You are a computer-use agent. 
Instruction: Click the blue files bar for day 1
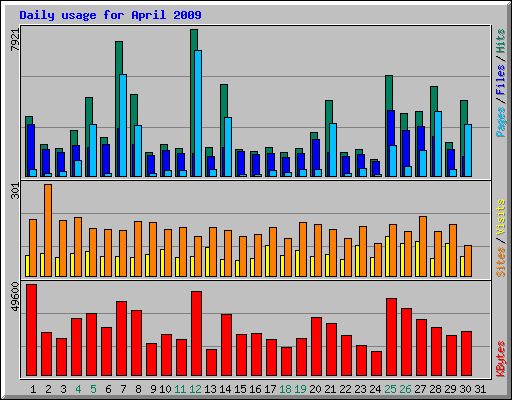coord(31,147)
